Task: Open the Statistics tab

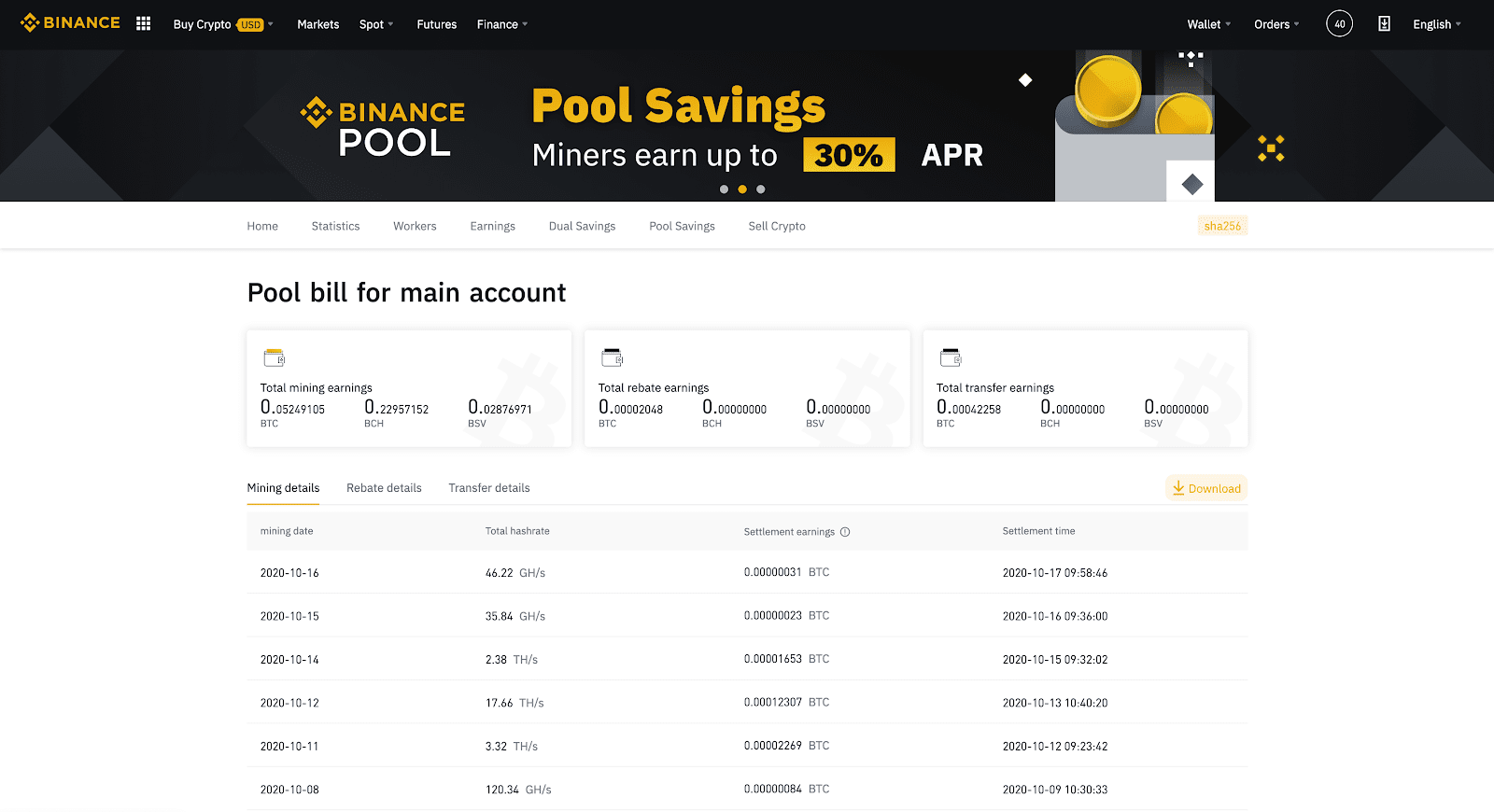Action: pyautogui.click(x=335, y=226)
